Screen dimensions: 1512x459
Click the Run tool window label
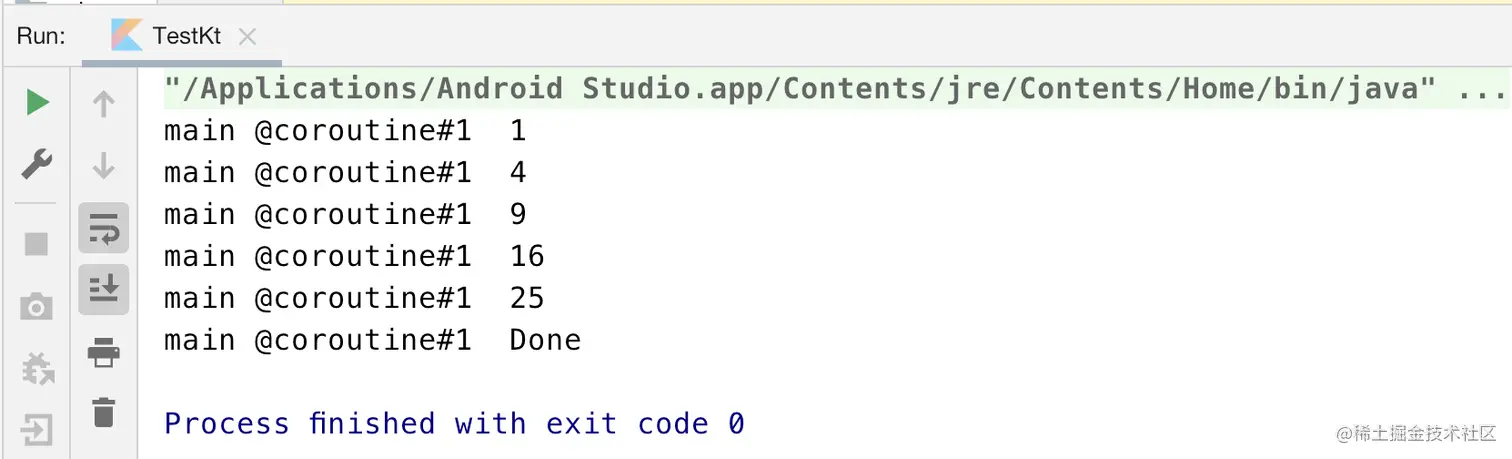[41, 37]
